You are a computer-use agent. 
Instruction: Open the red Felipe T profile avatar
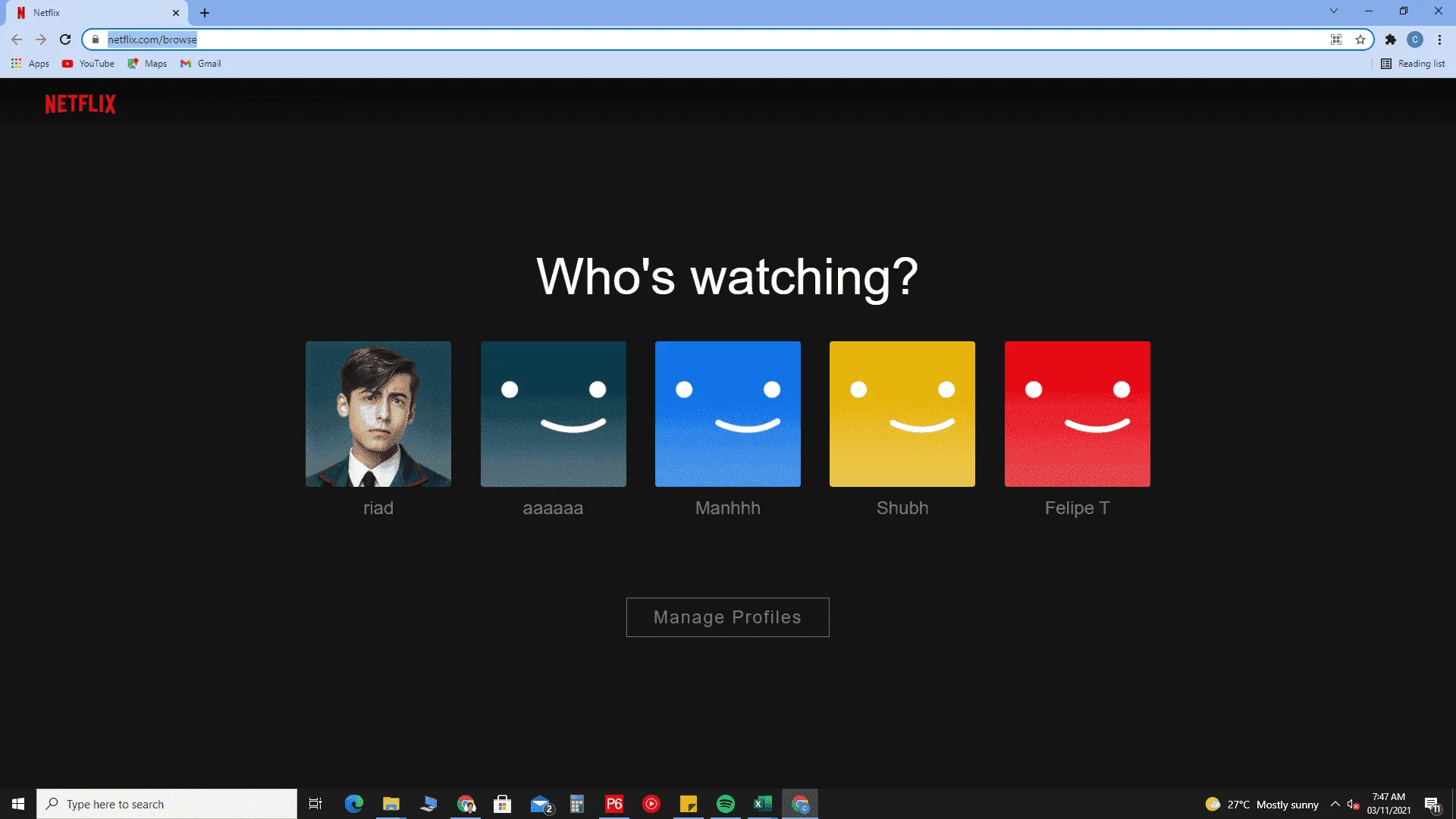[1078, 414]
